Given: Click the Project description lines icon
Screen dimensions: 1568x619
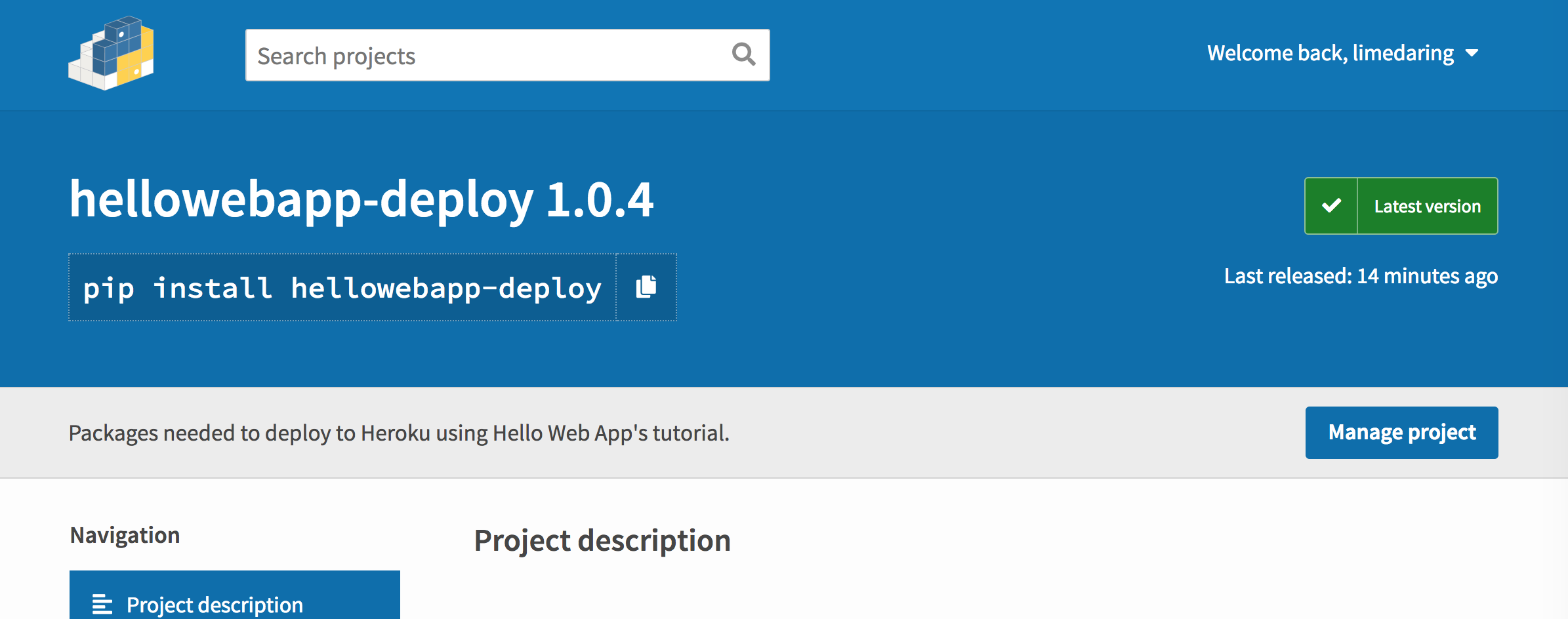Looking at the screenshot, I should [x=102, y=604].
